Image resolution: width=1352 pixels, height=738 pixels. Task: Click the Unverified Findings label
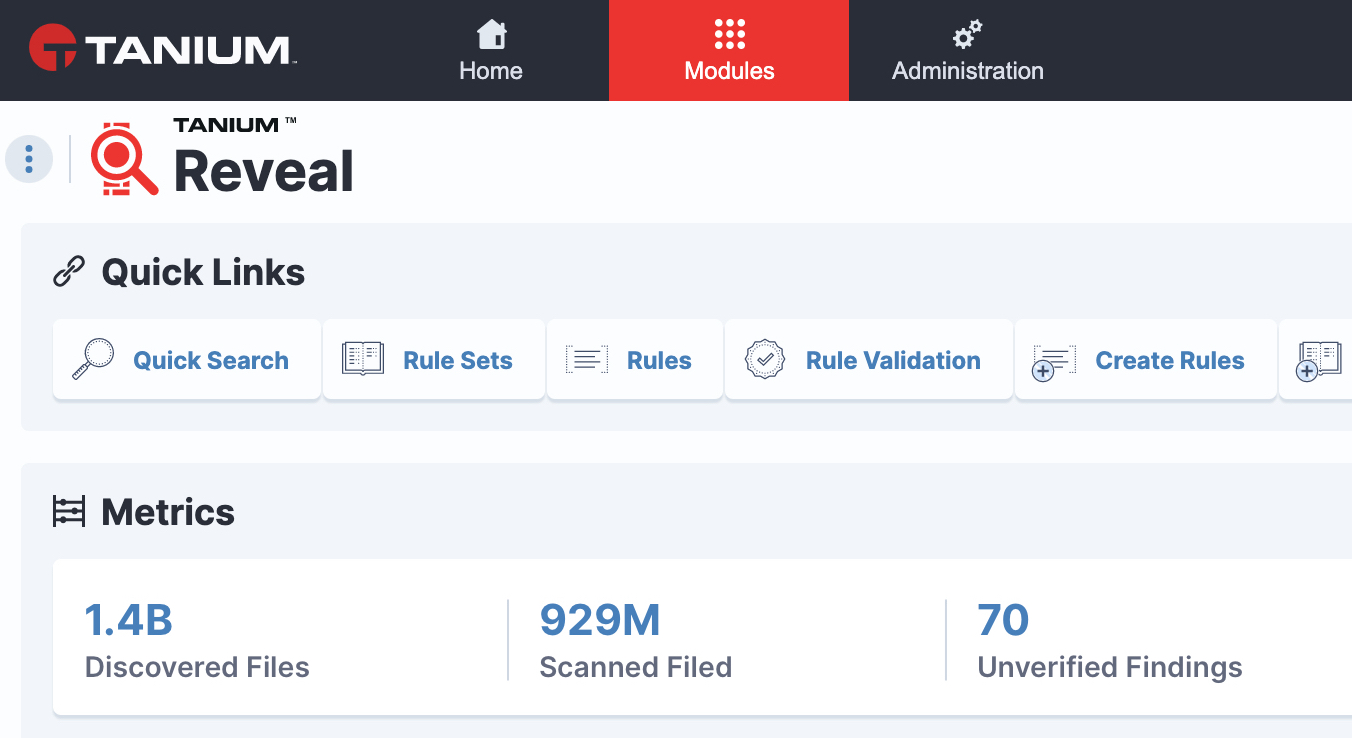1110,667
